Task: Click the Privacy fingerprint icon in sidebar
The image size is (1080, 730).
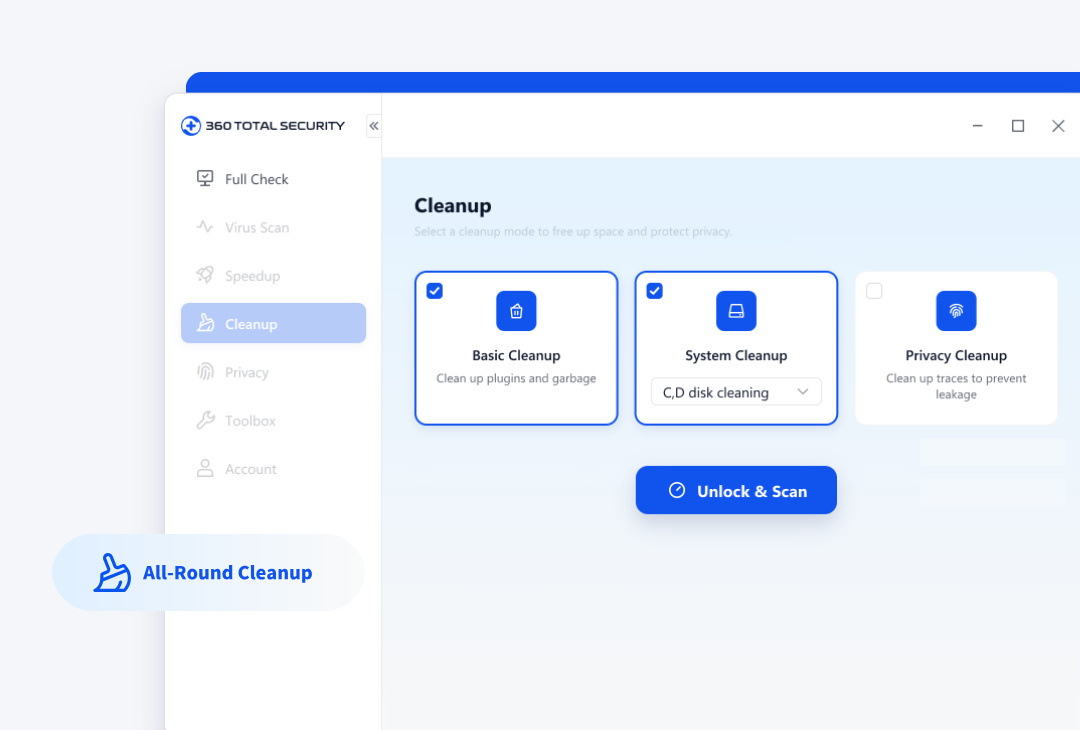Action: click(205, 372)
